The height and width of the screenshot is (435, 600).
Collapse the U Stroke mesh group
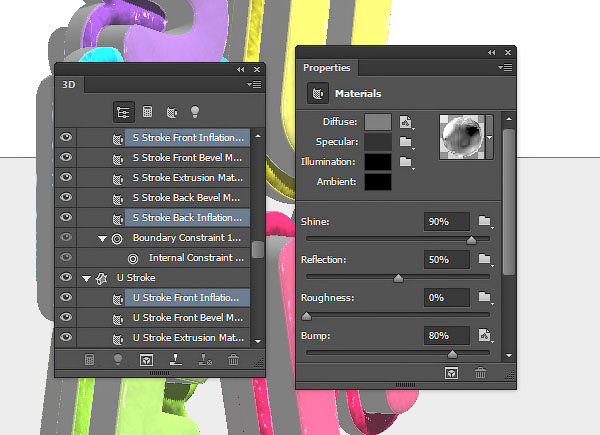pos(86,279)
